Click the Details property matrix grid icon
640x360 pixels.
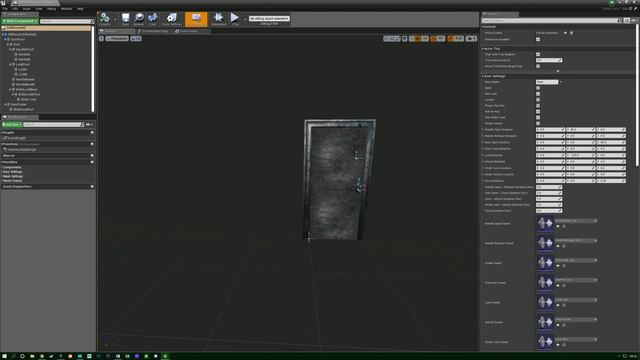point(627,20)
